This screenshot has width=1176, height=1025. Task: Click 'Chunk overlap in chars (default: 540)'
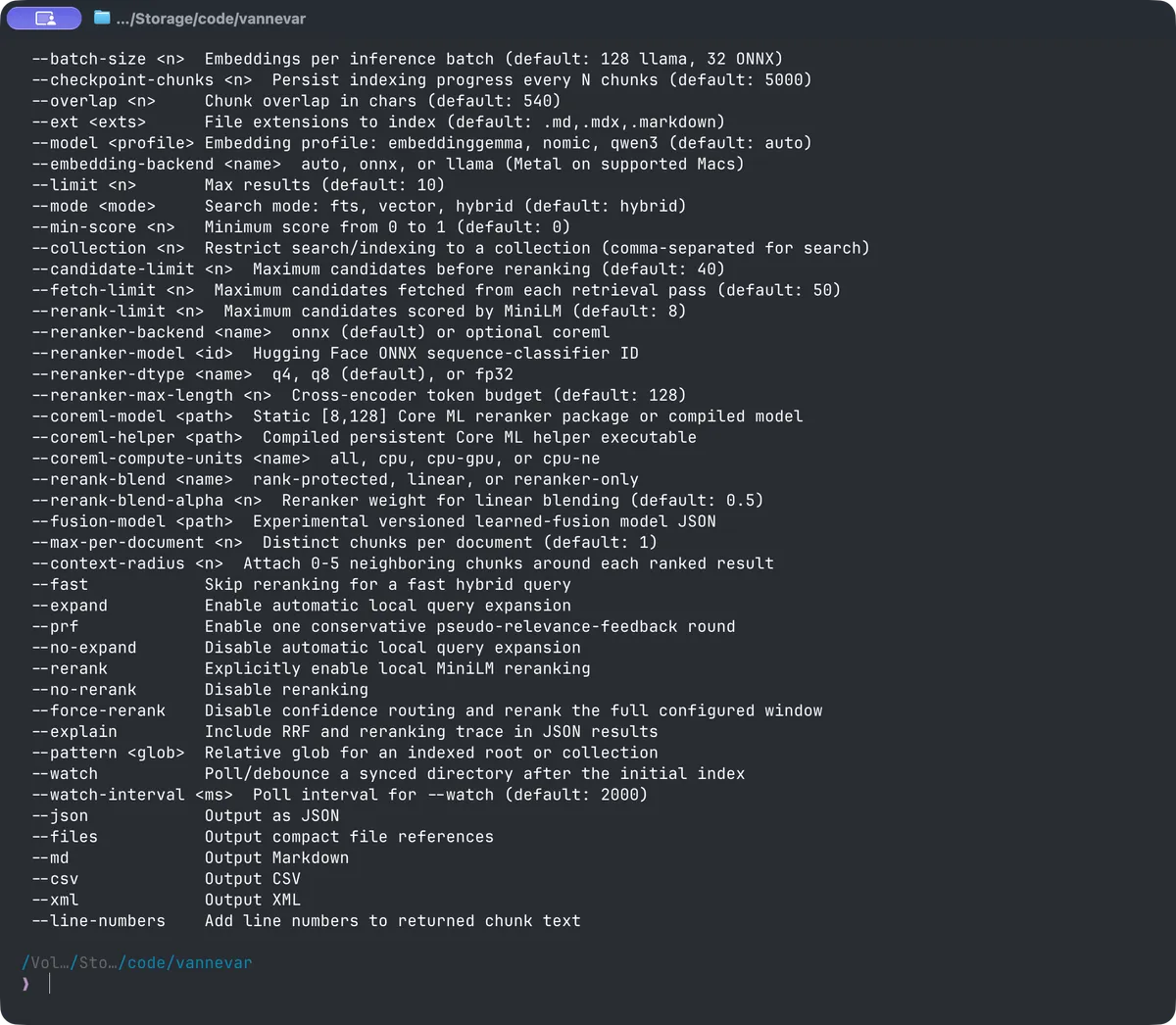(383, 101)
